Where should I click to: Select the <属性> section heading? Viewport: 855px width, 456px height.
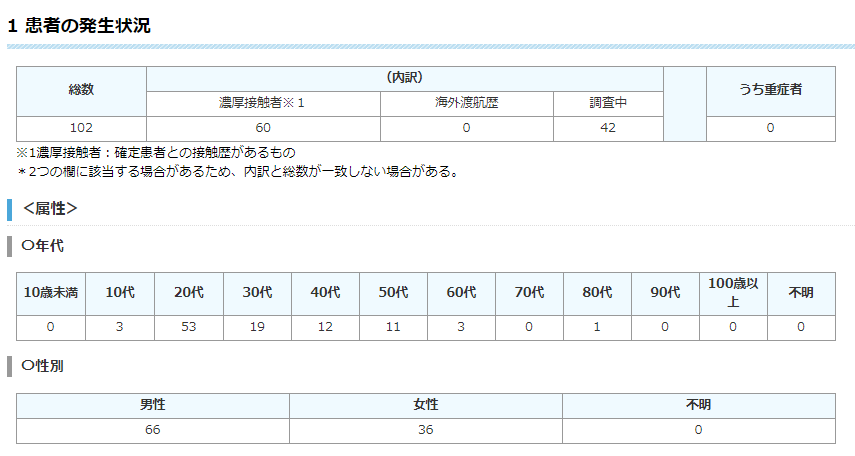(x=50, y=209)
